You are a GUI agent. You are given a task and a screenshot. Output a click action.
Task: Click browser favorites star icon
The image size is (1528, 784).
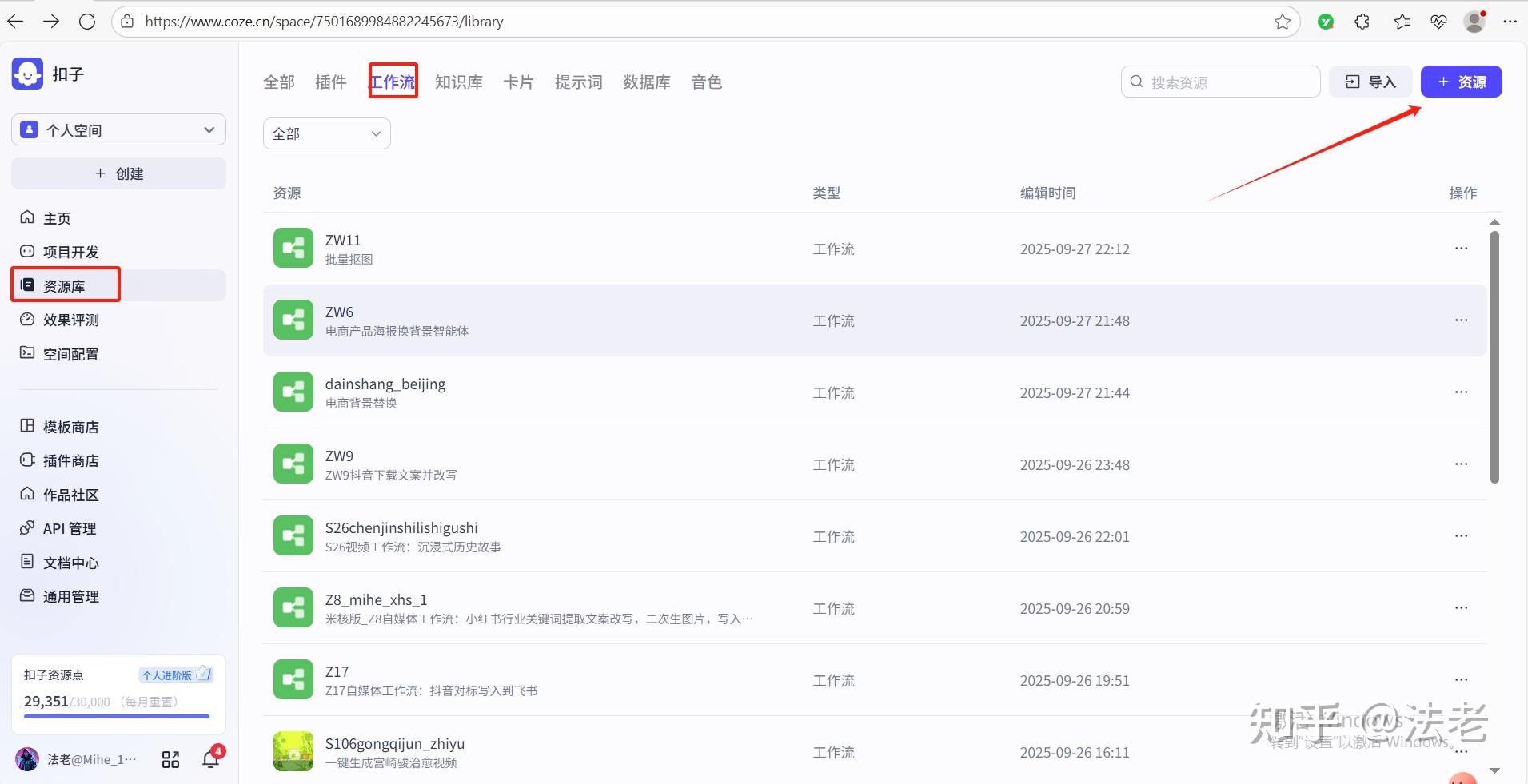click(1283, 22)
